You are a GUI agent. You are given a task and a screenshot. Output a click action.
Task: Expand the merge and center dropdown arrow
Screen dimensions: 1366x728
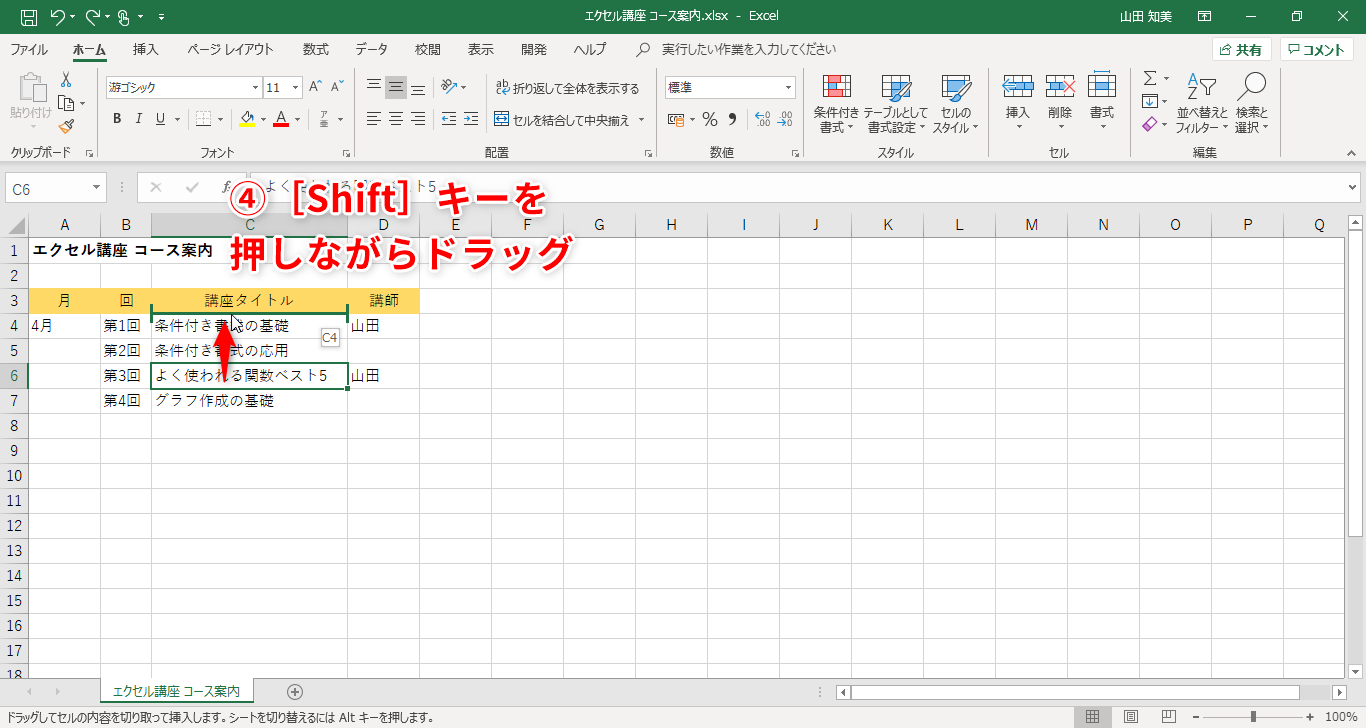pyautogui.click(x=642, y=120)
